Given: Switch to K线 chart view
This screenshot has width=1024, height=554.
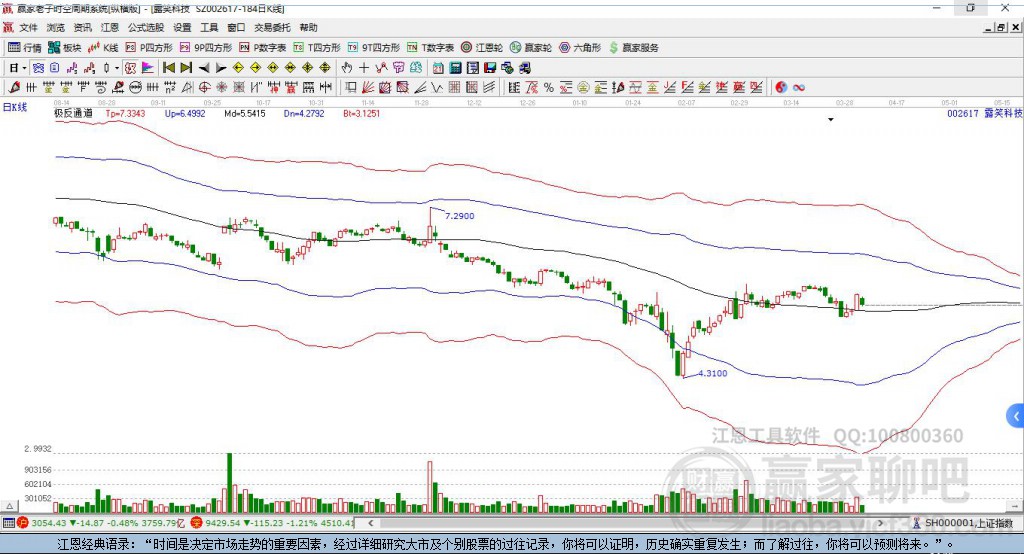Looking at the screenshot, I should [x=103, y=48].
